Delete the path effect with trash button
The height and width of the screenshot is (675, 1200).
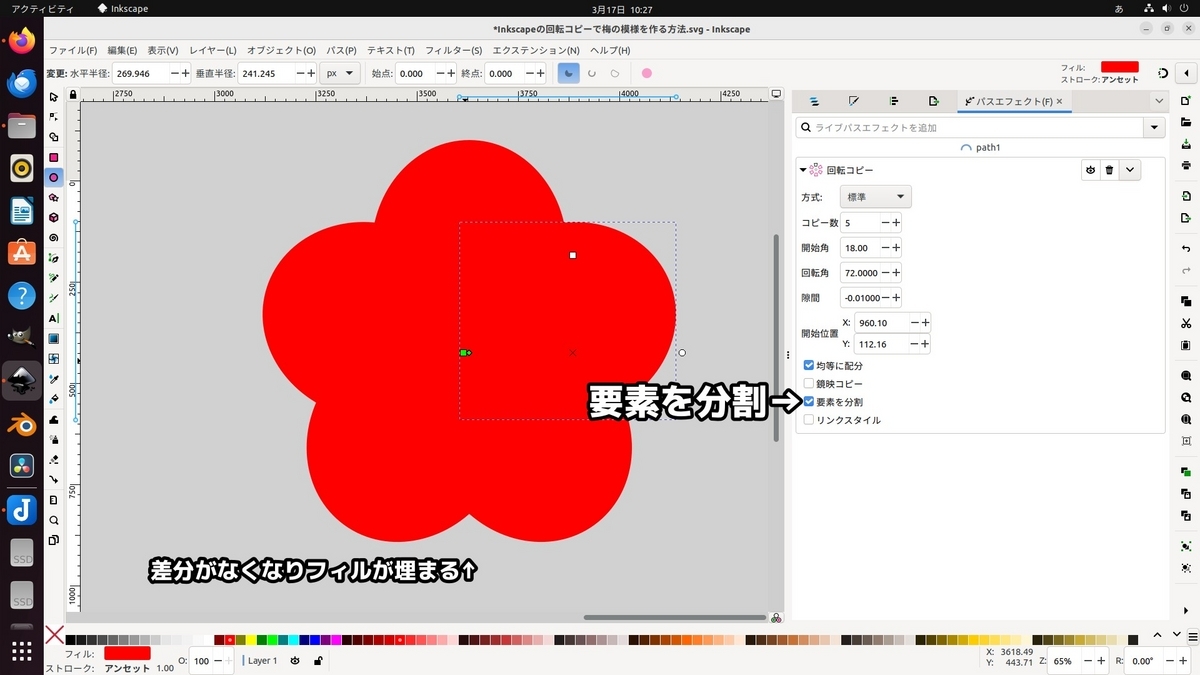(1109, 170)
